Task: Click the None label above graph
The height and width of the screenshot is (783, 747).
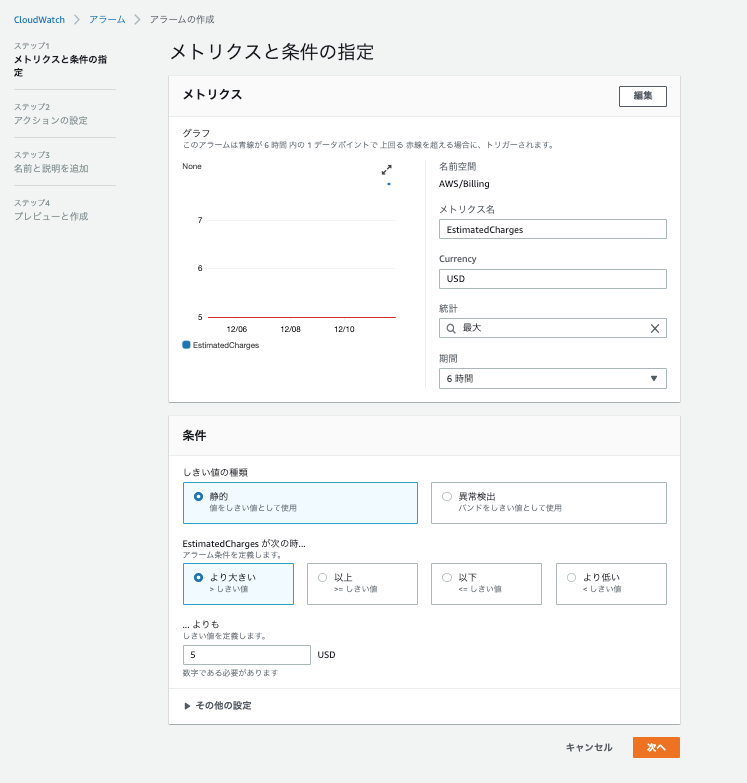Action: 192,166
